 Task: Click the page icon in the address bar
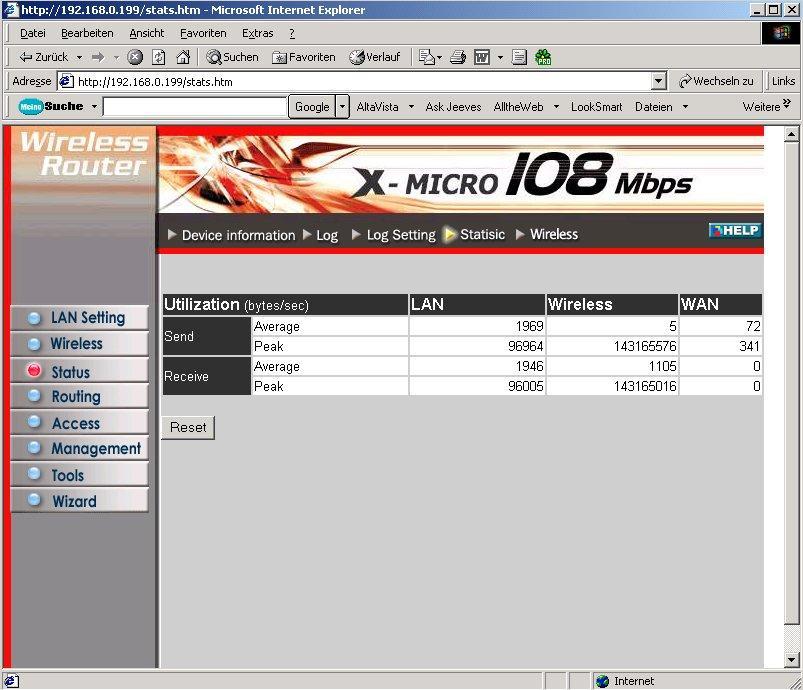click(x=66, y=81)
